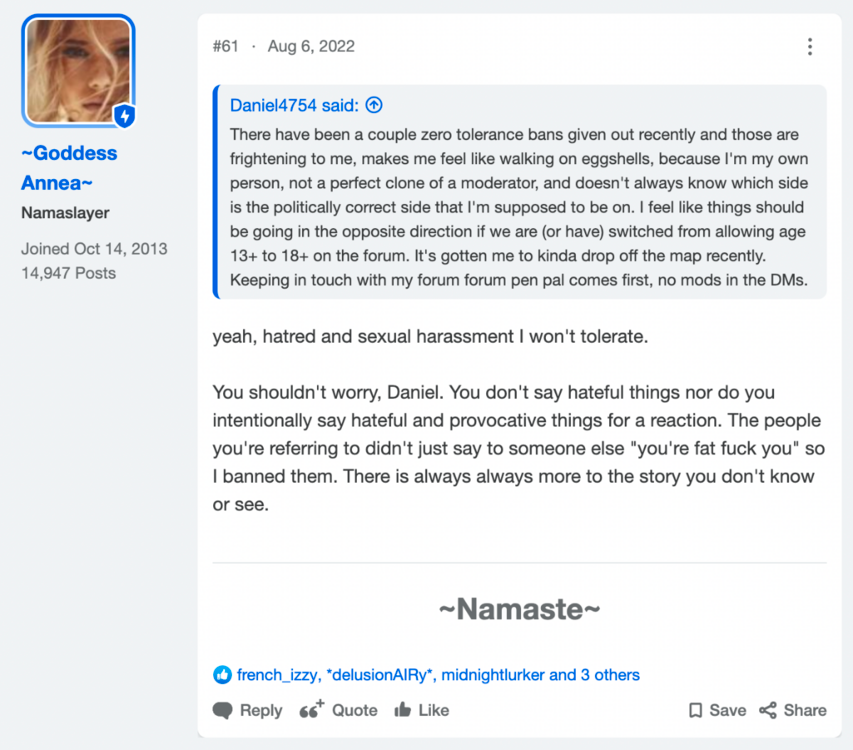
Task: Open ~Goddess Annea~ profile avatar
Action: click(78, 71)
